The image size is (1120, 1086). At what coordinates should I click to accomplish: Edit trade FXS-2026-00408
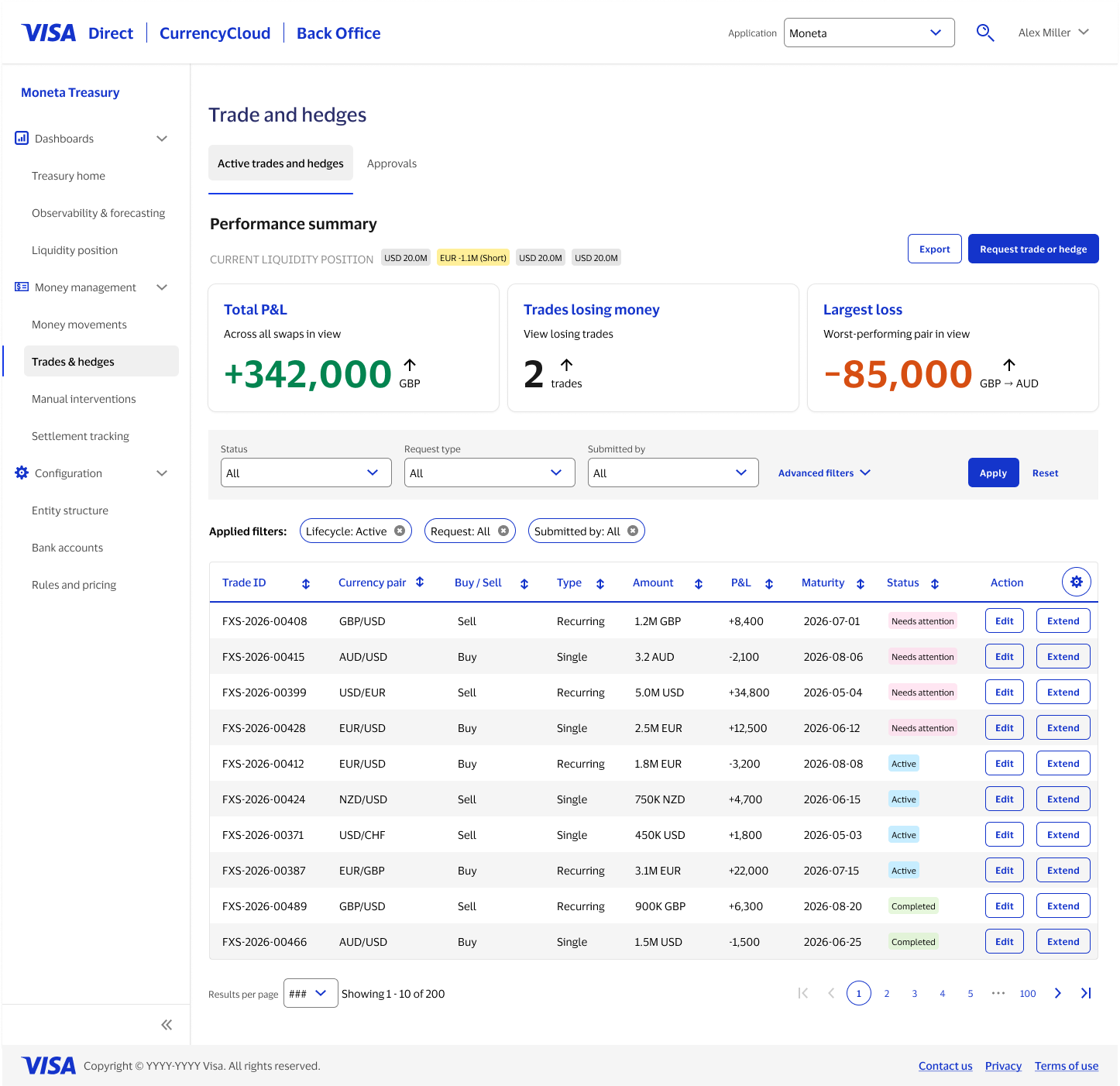click(x=1005, y=620)
